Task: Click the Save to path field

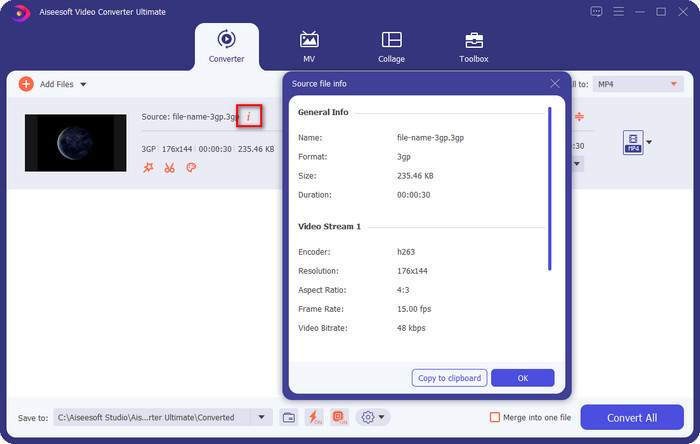Action: click(152, 417)
